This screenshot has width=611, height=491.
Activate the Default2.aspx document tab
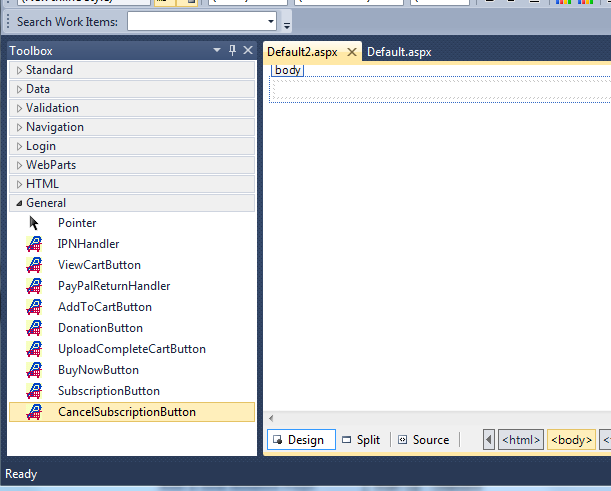(x=309, y=52)
